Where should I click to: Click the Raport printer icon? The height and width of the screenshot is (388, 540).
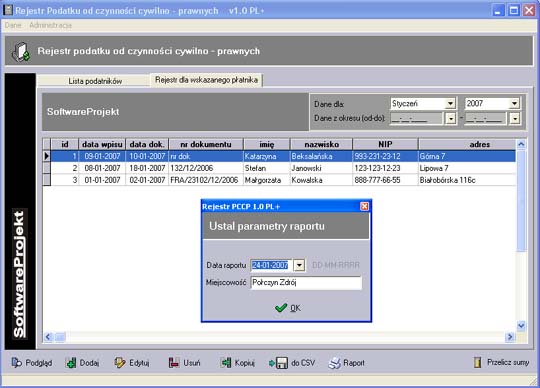coord(334,363)
